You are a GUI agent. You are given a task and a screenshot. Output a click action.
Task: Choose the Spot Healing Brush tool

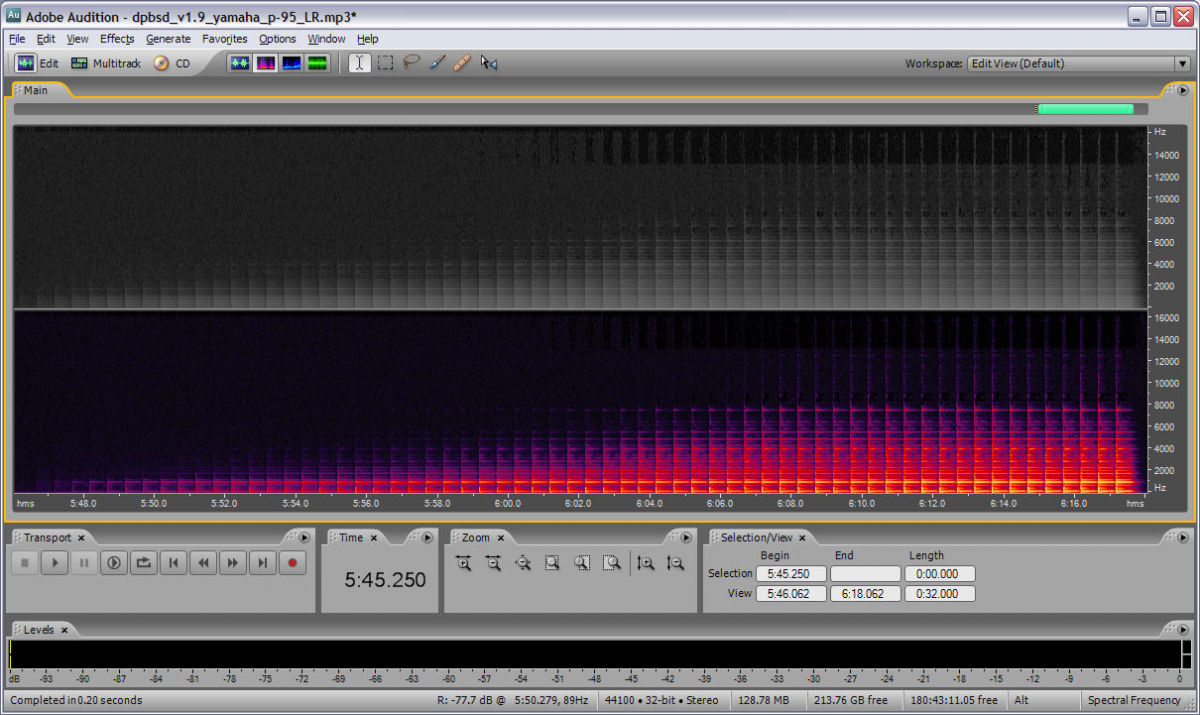click(462, 63)
